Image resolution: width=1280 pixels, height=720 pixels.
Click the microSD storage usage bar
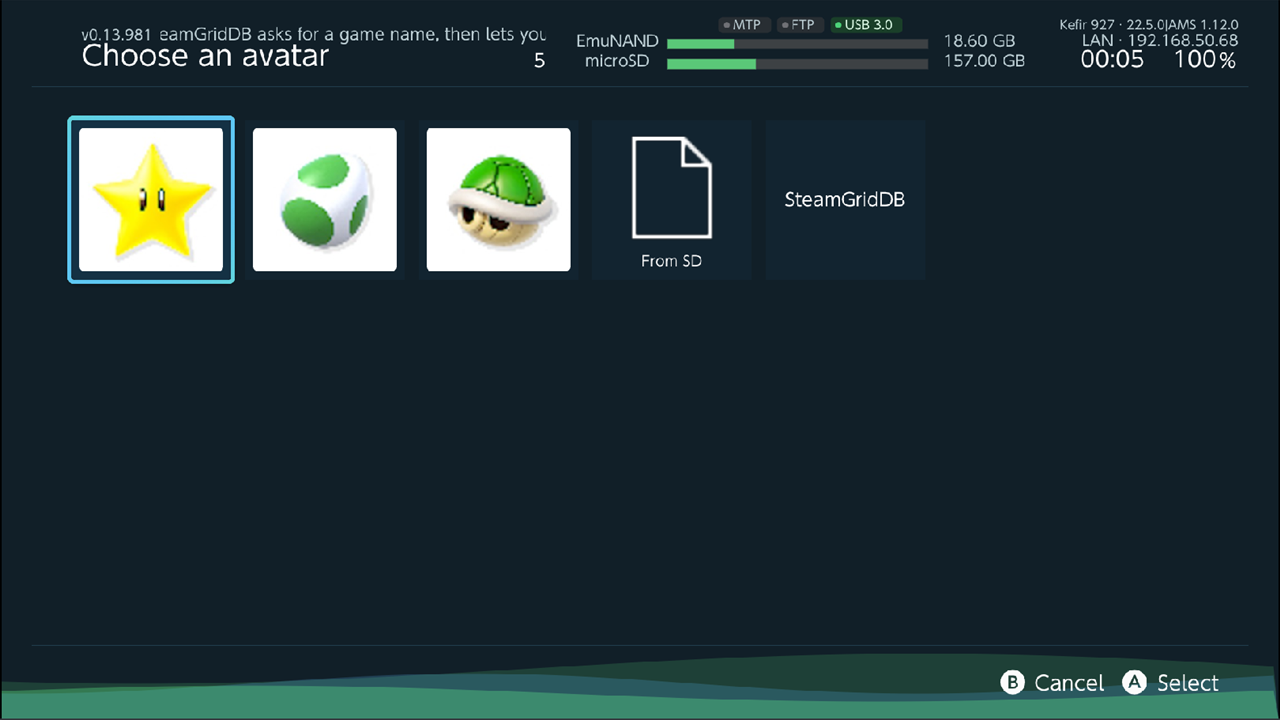coord(797,64)
